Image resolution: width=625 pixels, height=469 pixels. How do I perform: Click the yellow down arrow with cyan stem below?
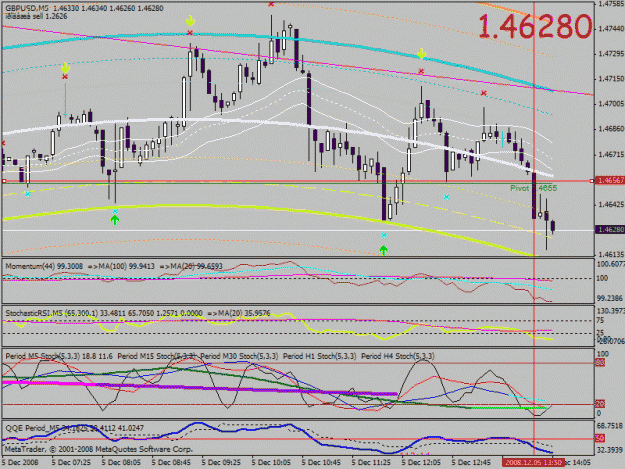(65, 67)
